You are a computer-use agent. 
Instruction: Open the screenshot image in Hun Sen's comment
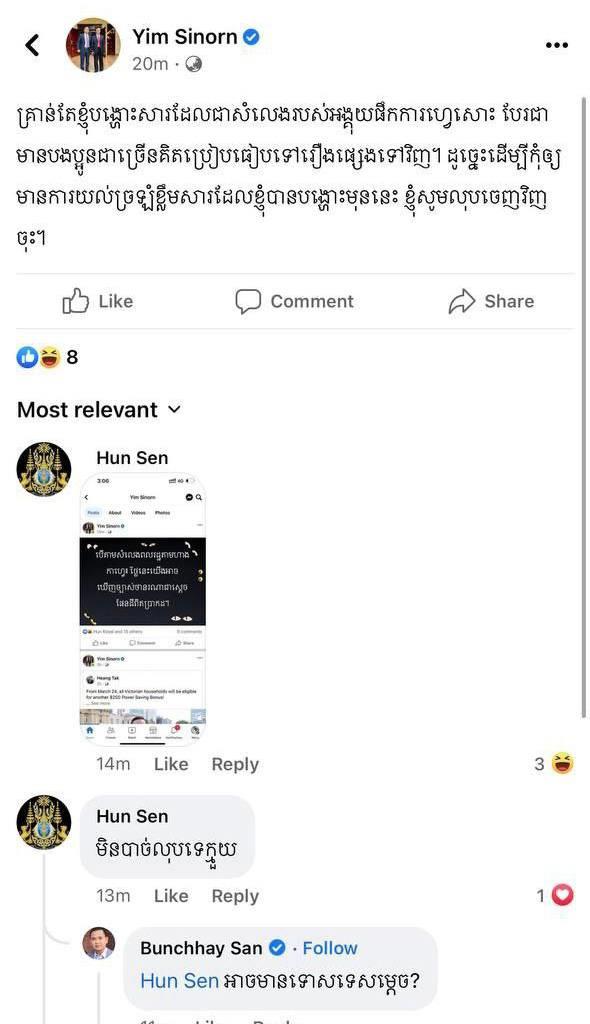(x=142, y=609)
